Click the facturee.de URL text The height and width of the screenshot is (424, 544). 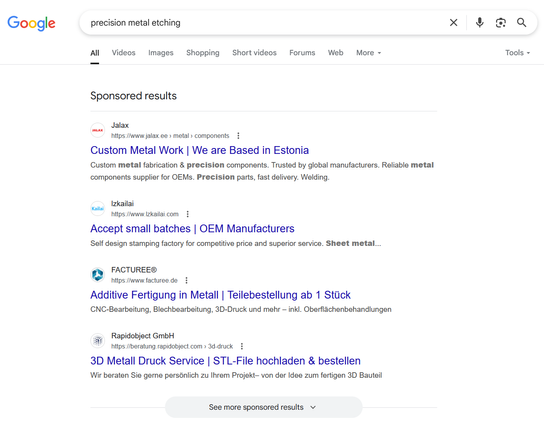(144, 280)
